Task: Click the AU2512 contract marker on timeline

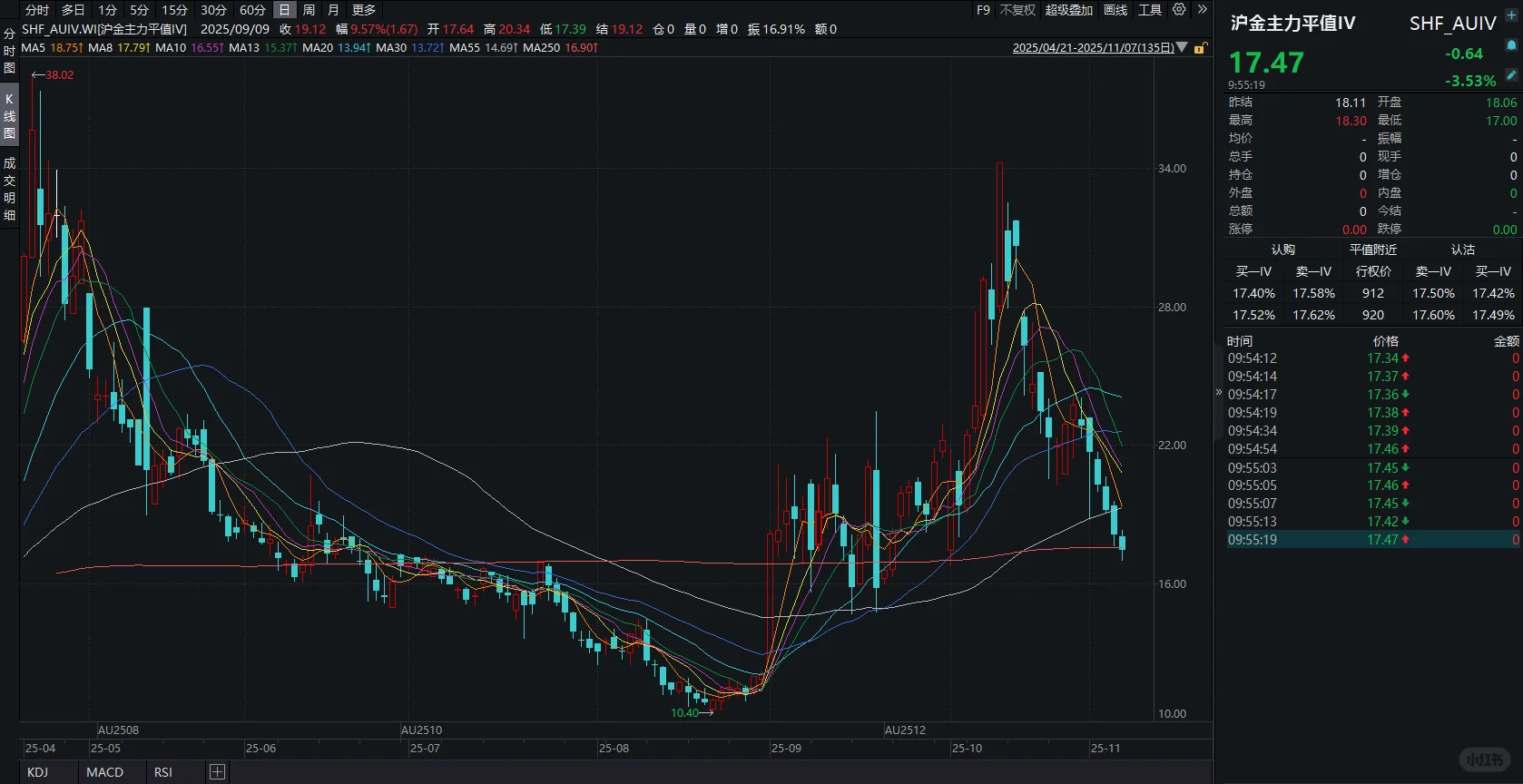Action: pyautogui.click(x=905, y=730)
